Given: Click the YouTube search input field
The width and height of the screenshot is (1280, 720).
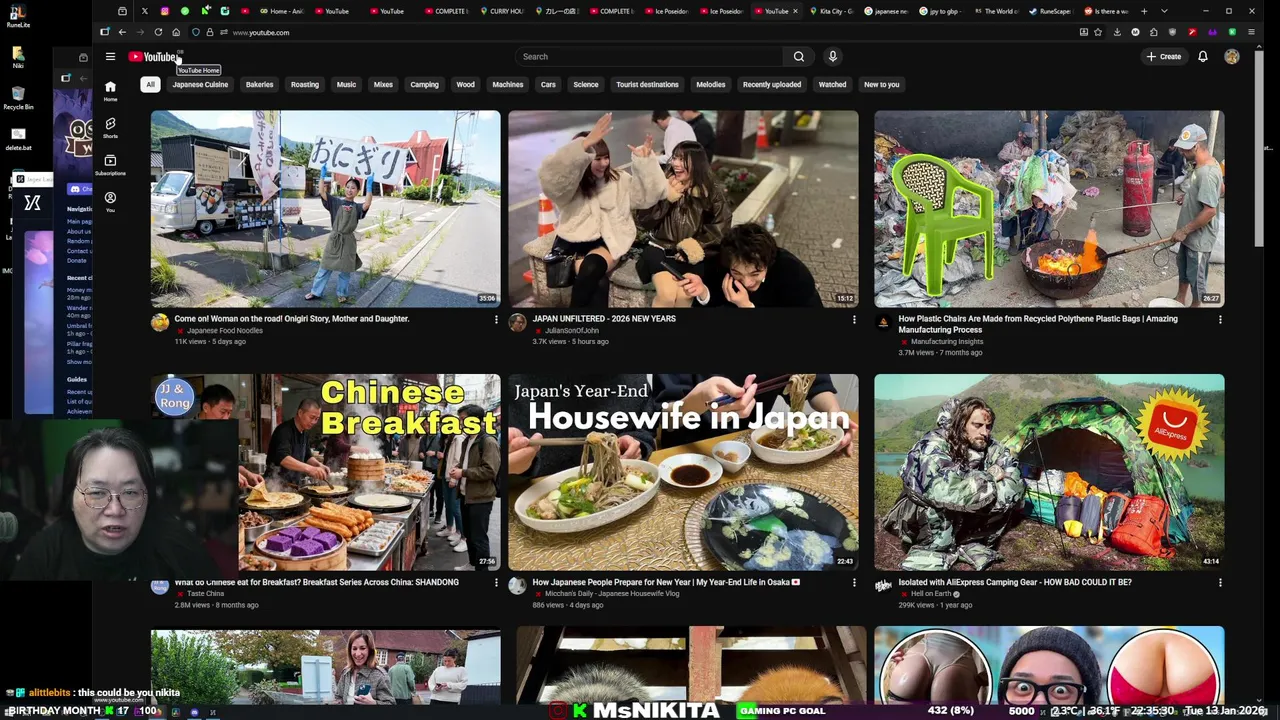Looking at the screenshot, I should coord(650,57).
